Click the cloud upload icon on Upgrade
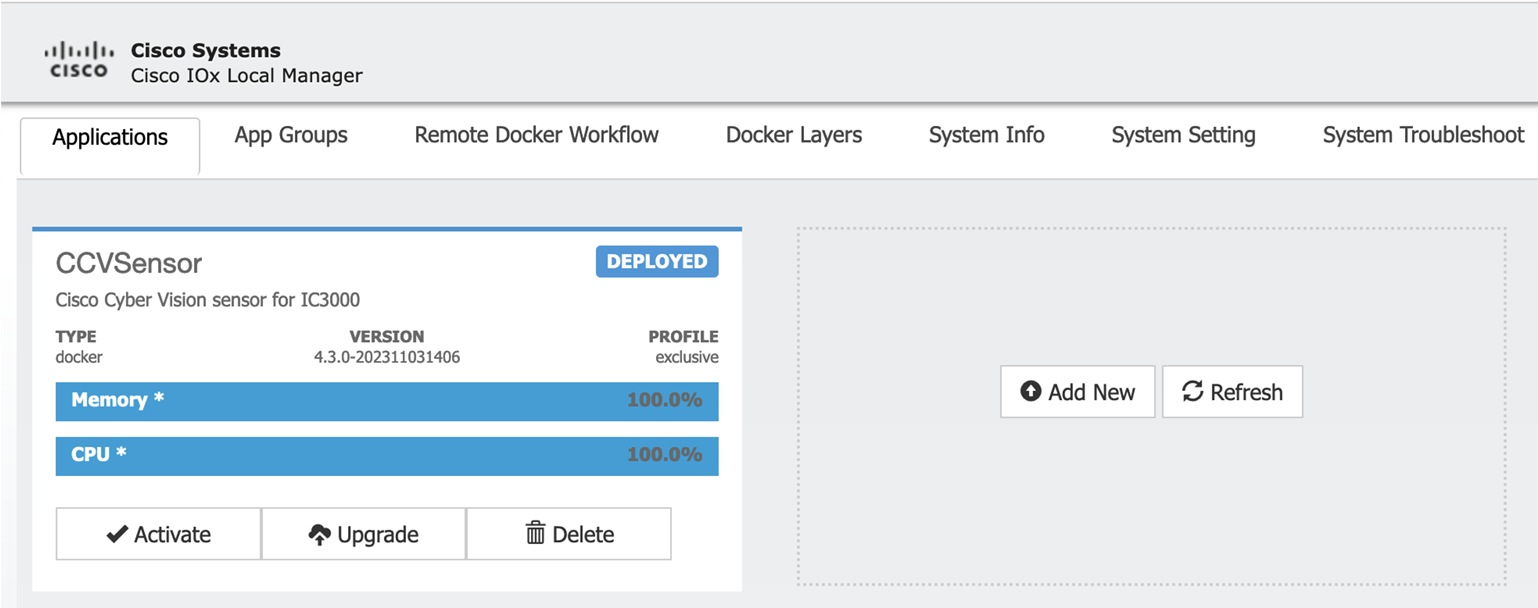1538x608 pixels. click(x=319, y=535)
